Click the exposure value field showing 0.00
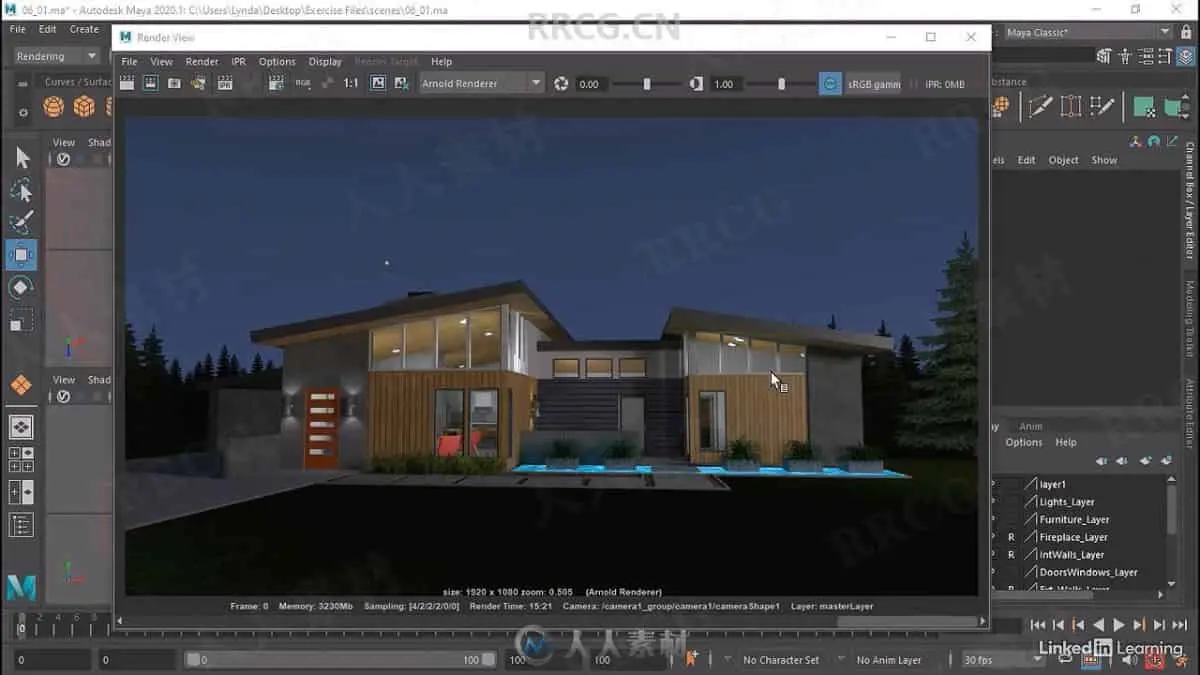Image resolution: width=1200 pixels, height=675 pixels. pyautogui.click(x=591, y=84)
